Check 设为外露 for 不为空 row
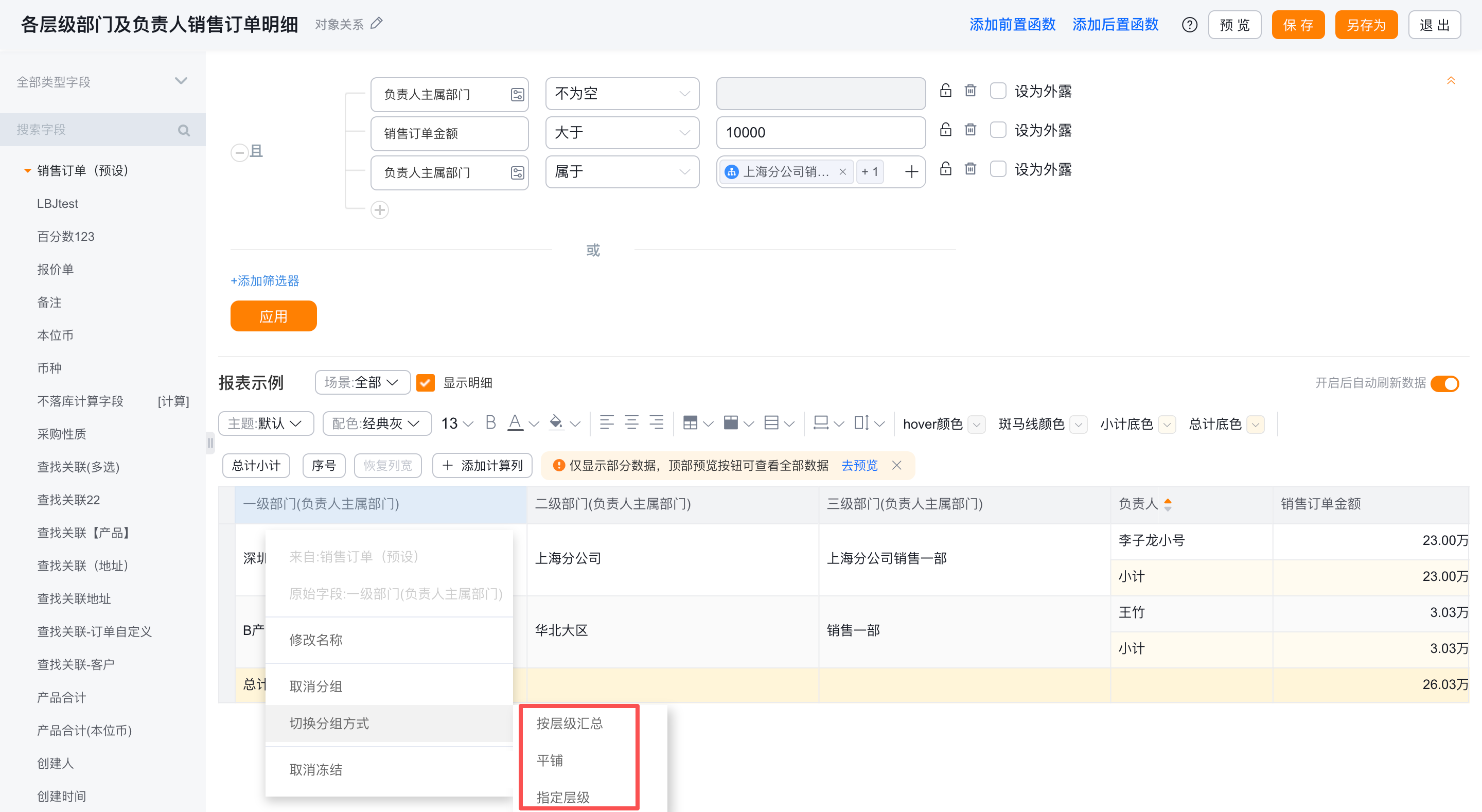 998,91
